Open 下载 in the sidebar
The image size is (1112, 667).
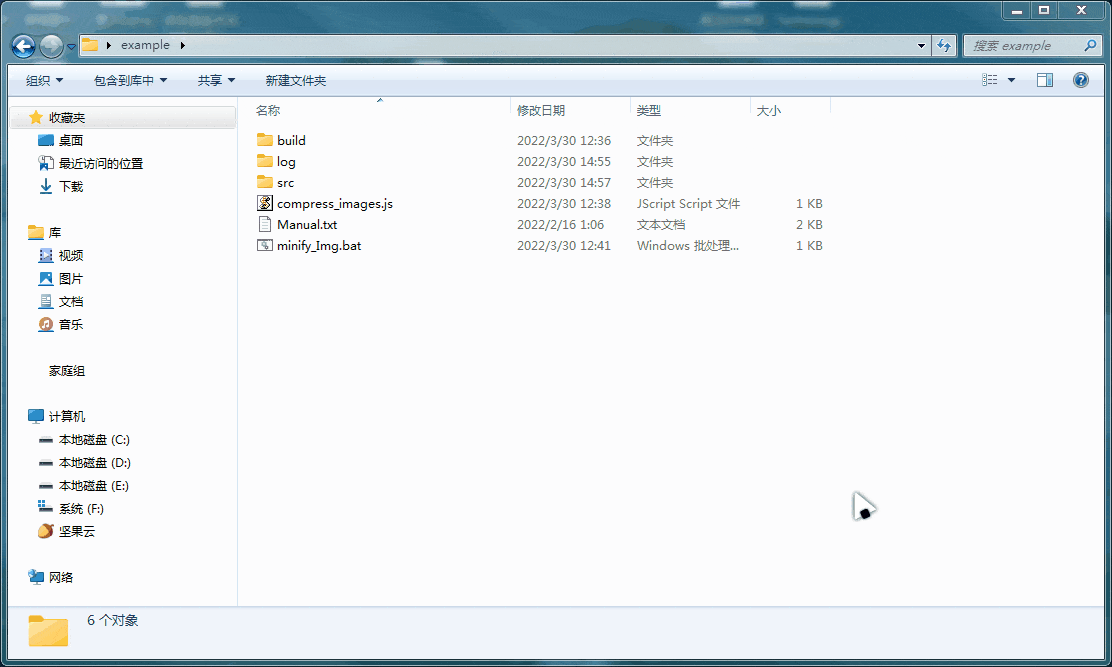click(x=71, y=186)
